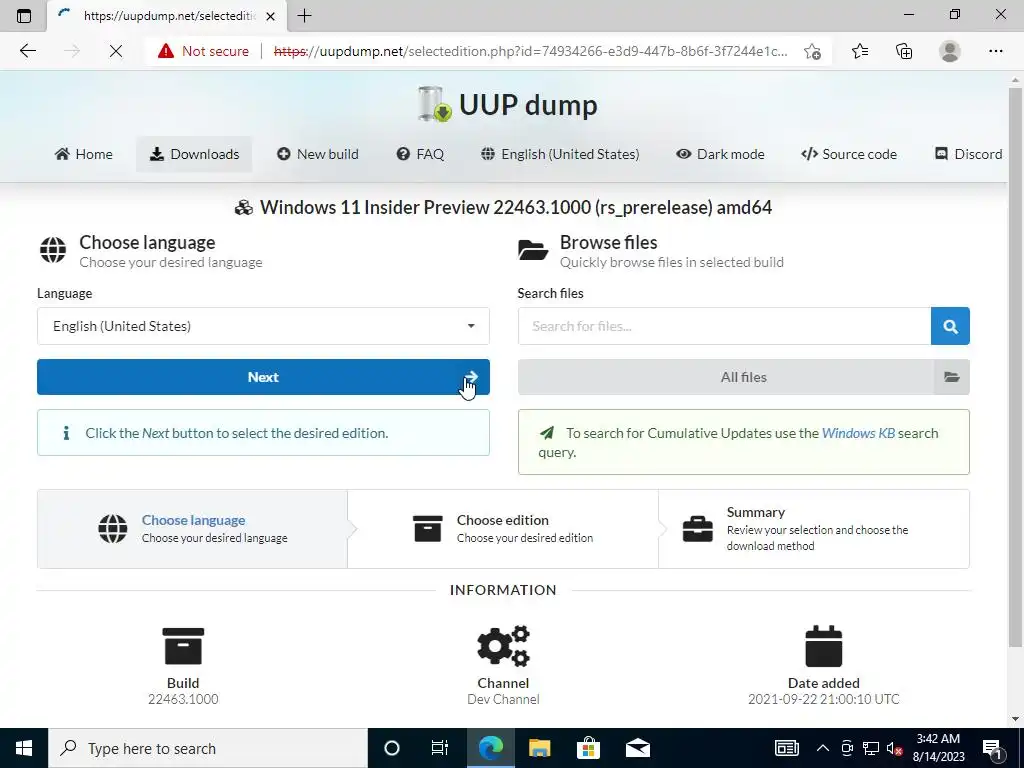The width and height of the screenshot is (1024, 768).
Task: Open the Source code link
Action: 848,154
